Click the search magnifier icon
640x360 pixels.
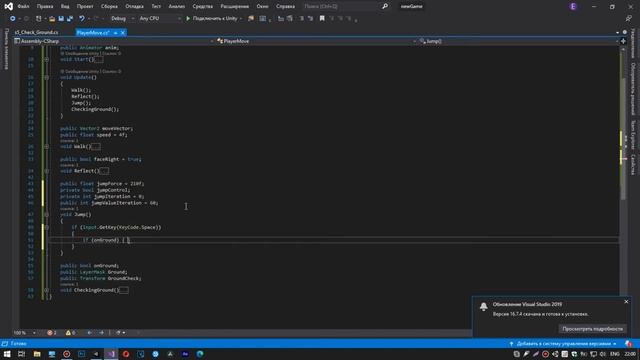(384, 7)
